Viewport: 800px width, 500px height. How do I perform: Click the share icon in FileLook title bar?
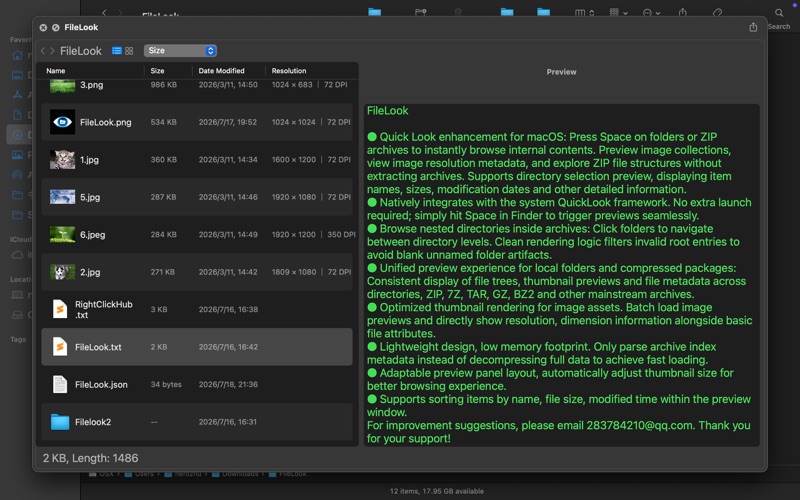(x=753, y=27)
